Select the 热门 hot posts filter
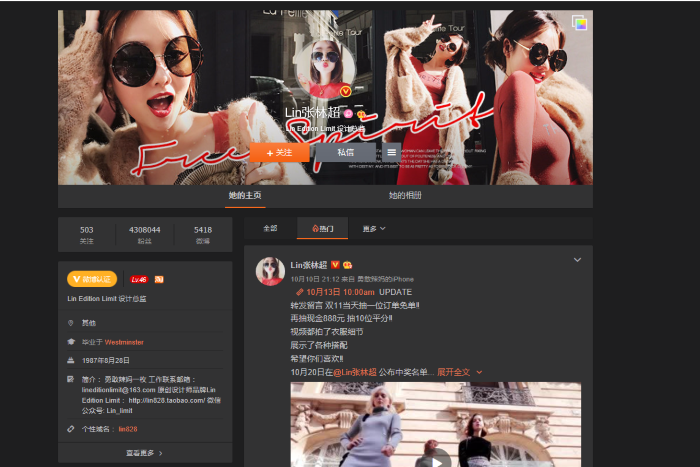Image resolution: width=700 pixels, height=467 pixels. coord(322,228)
